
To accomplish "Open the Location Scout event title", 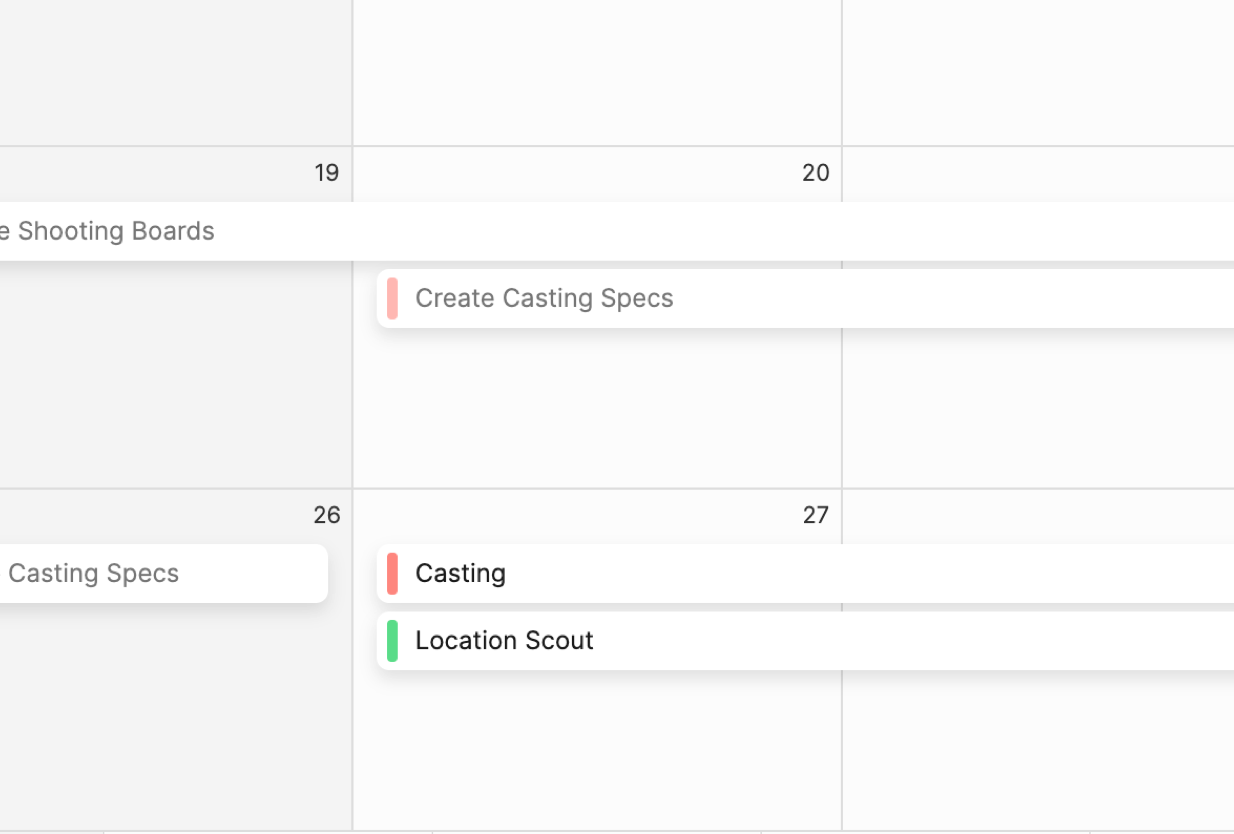I will (504, 640).
